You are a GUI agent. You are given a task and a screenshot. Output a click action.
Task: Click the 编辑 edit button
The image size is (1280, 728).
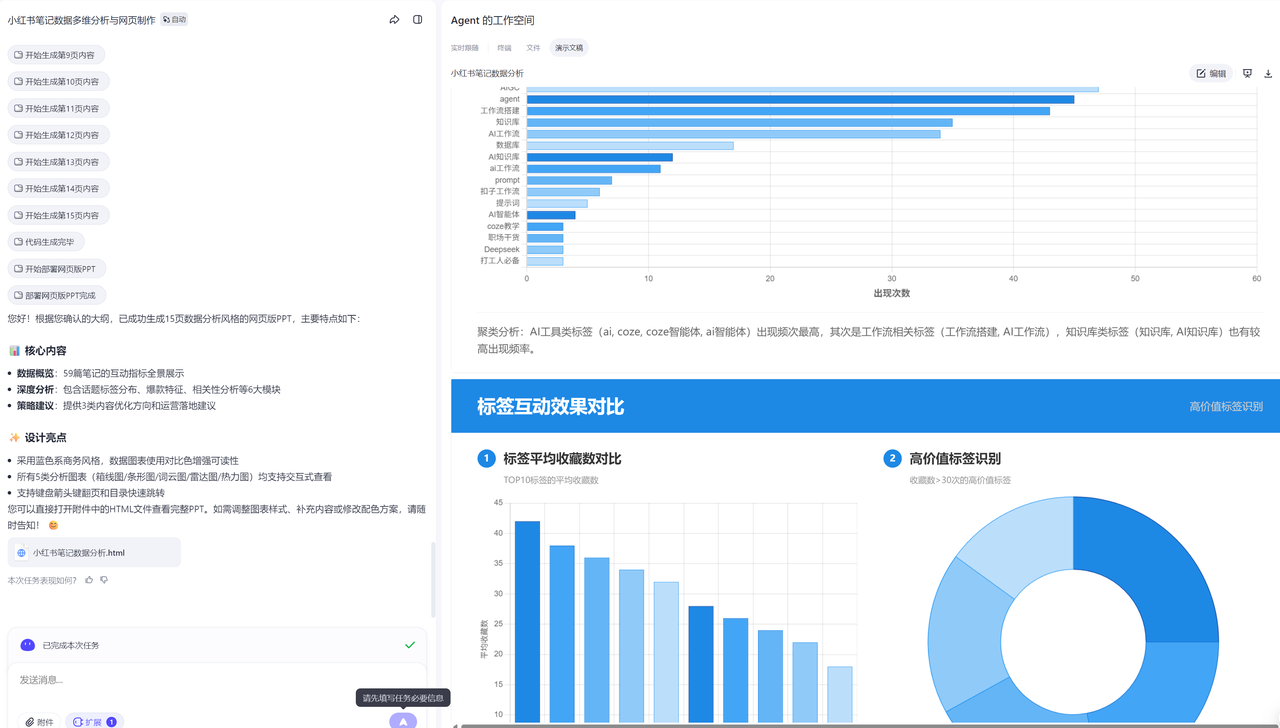1211,73
